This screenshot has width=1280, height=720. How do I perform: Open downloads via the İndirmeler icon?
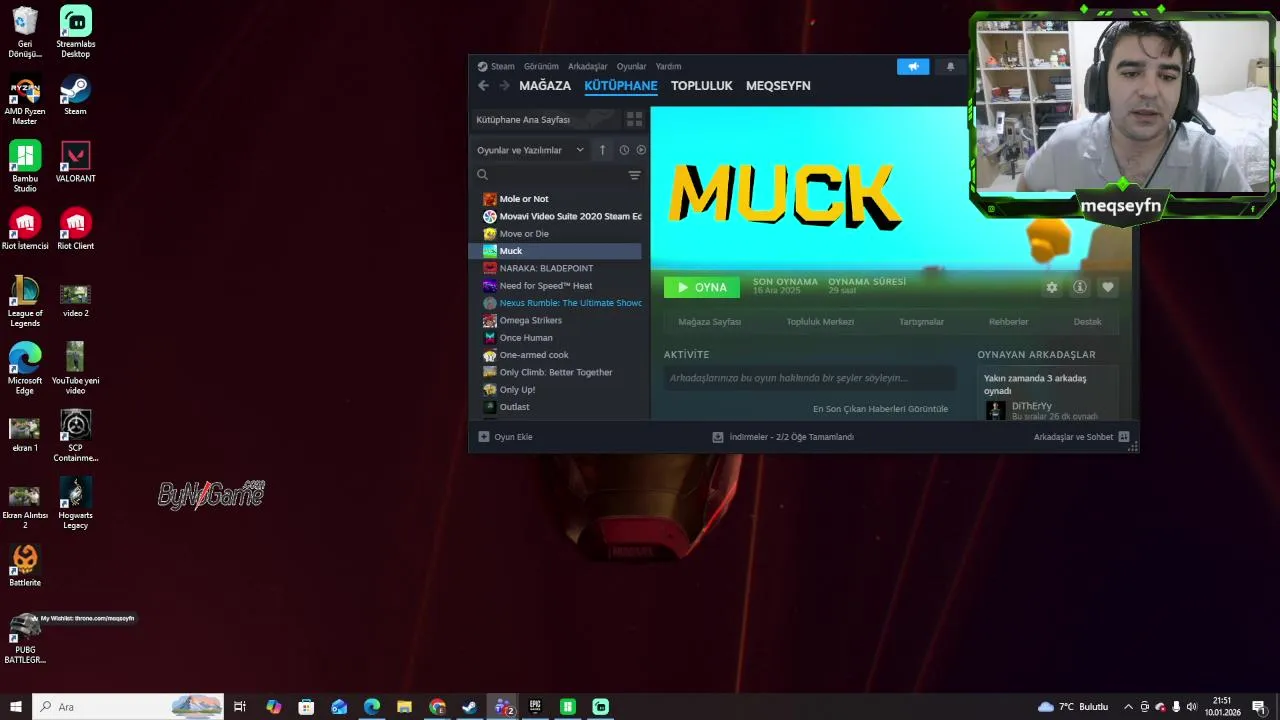717,437
